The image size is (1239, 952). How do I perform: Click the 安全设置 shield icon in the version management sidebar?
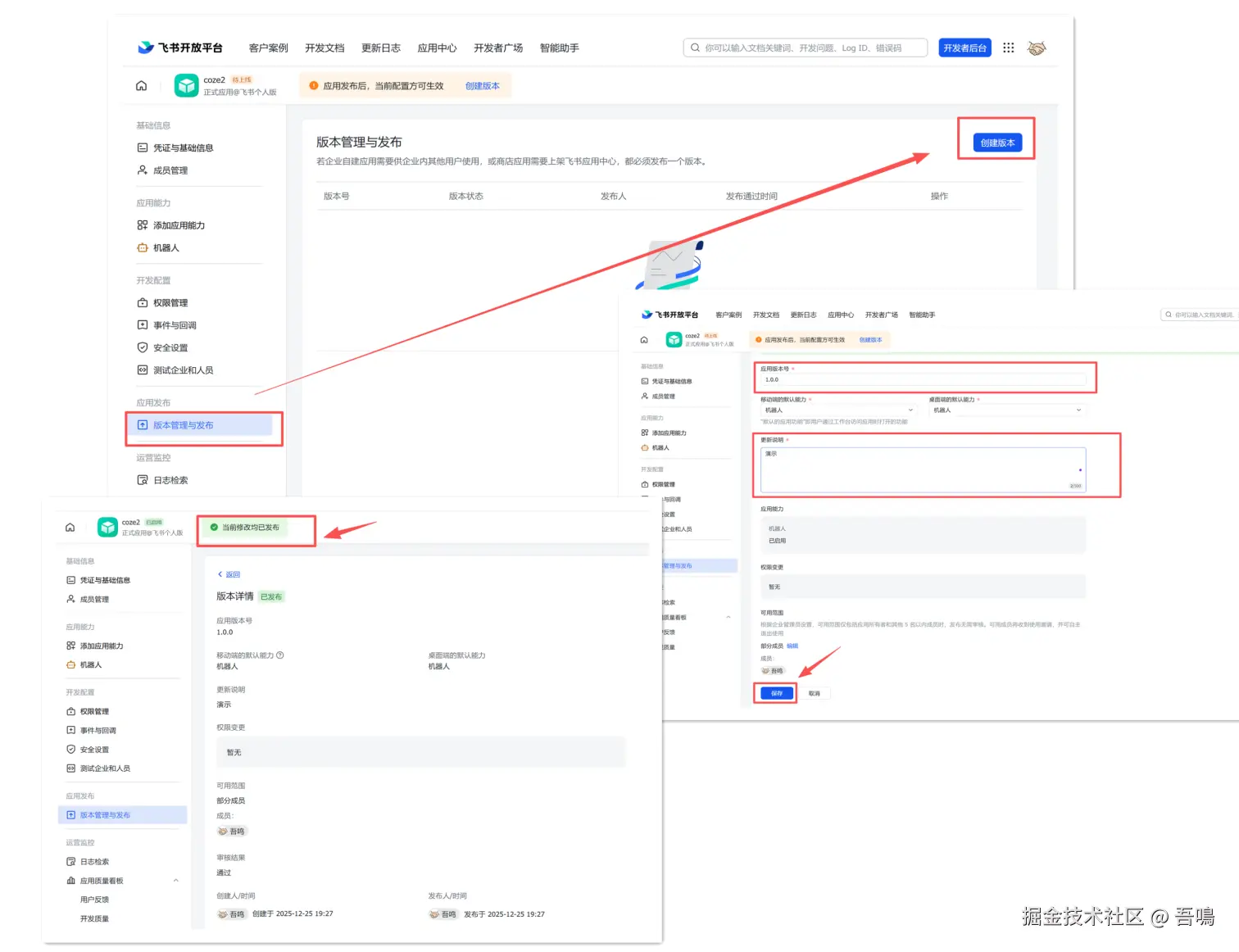143,347
